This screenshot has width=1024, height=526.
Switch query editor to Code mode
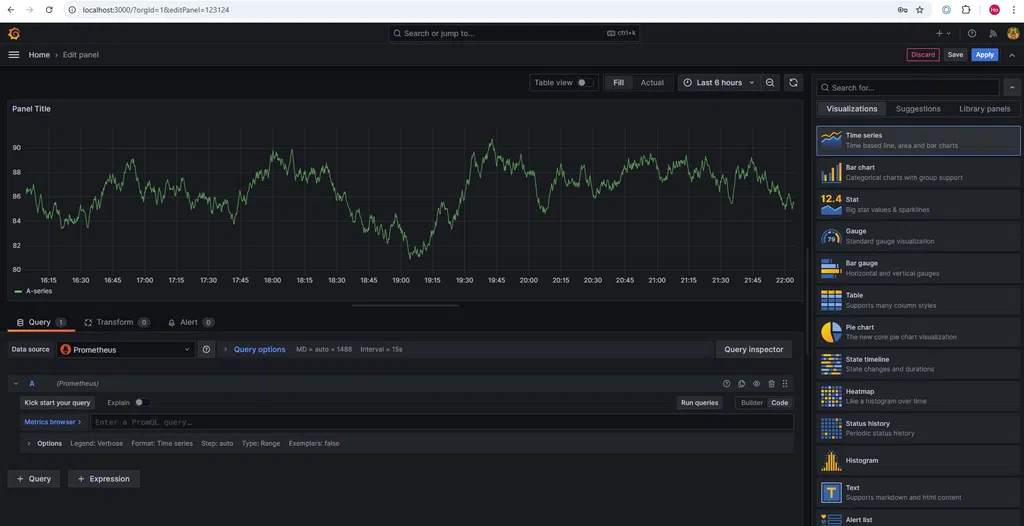(780, 403)
